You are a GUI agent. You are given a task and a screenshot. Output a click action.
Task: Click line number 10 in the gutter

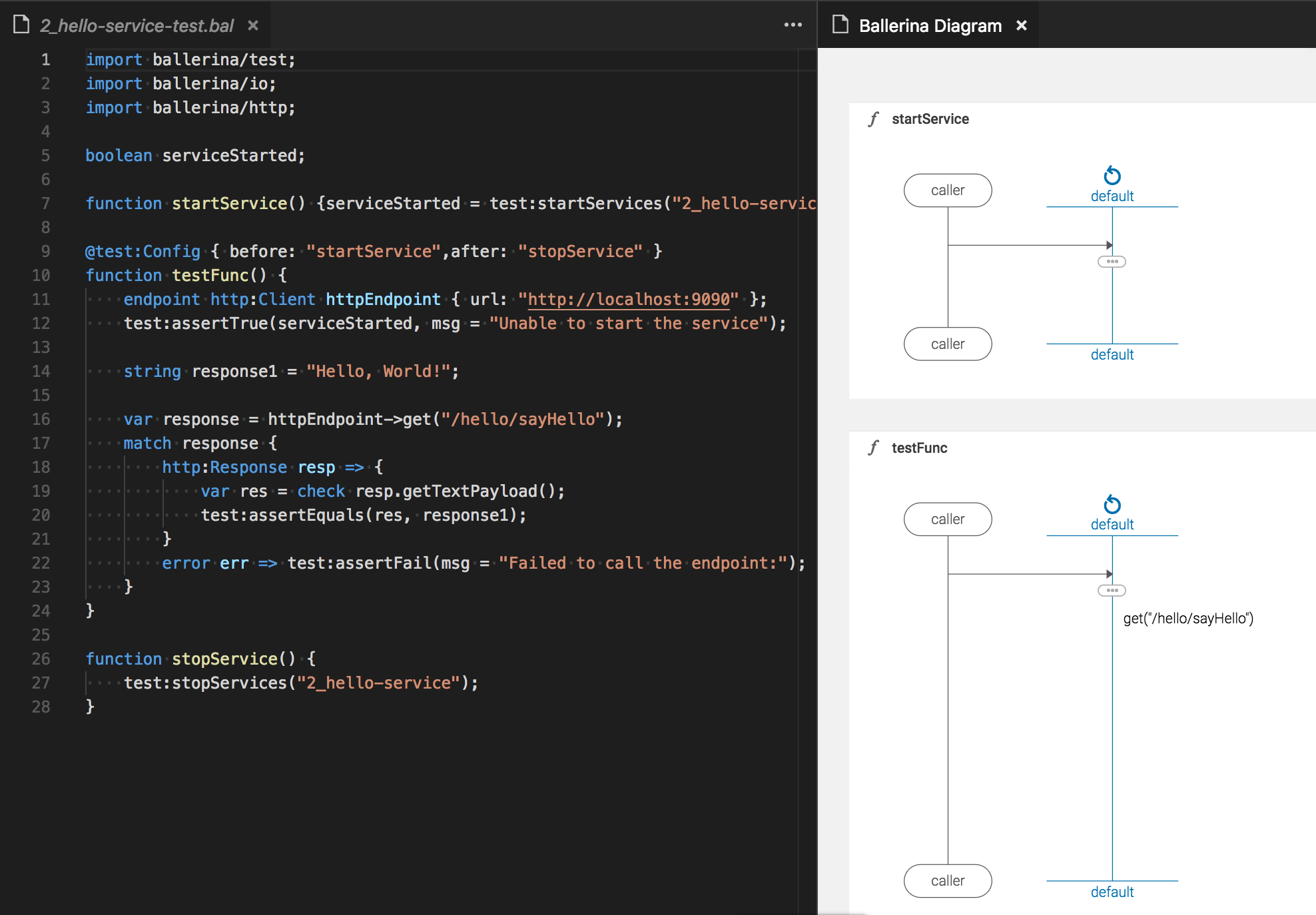tap(41, 275)
